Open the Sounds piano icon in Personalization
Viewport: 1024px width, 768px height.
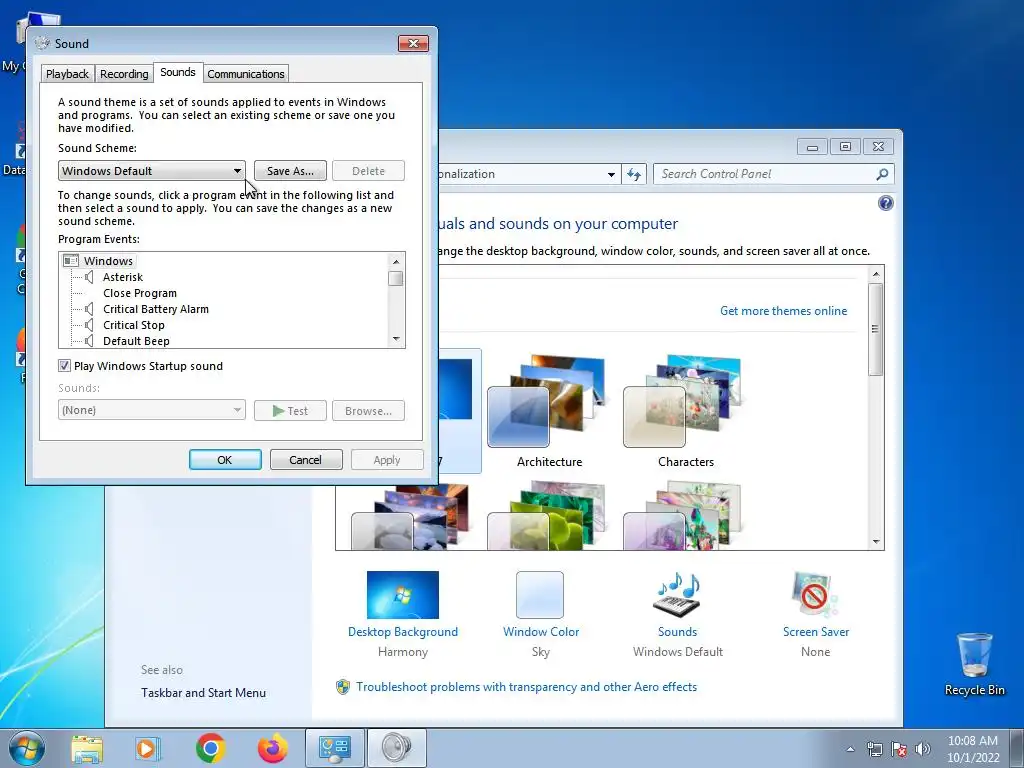[677, 594]
